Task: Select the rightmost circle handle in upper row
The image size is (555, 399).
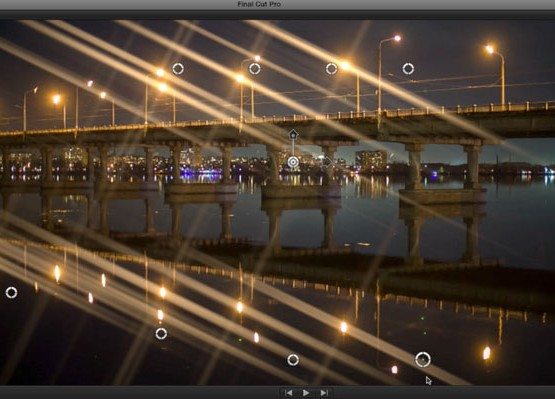Action: 408,69
